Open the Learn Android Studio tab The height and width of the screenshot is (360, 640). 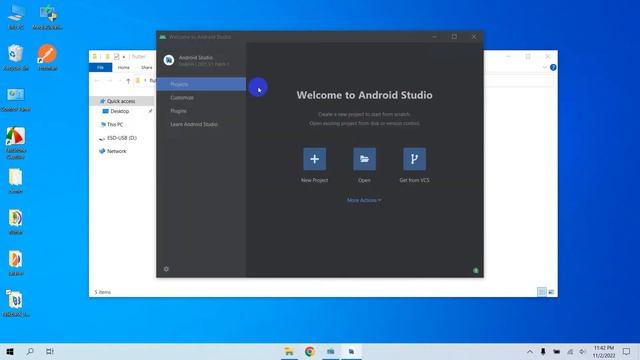click(x=194, y=124)
